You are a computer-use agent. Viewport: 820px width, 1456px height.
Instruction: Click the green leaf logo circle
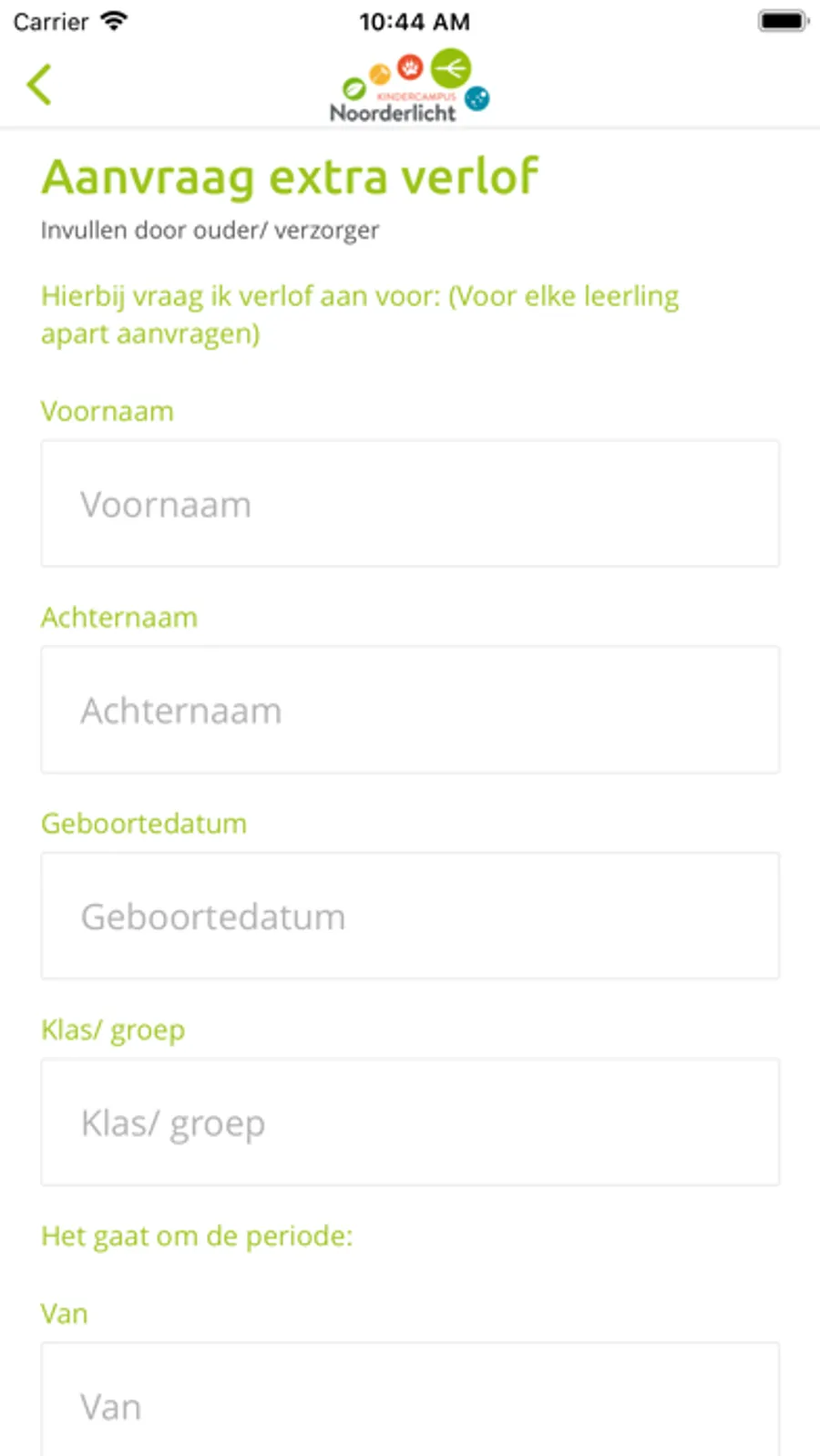pos(354,88)
